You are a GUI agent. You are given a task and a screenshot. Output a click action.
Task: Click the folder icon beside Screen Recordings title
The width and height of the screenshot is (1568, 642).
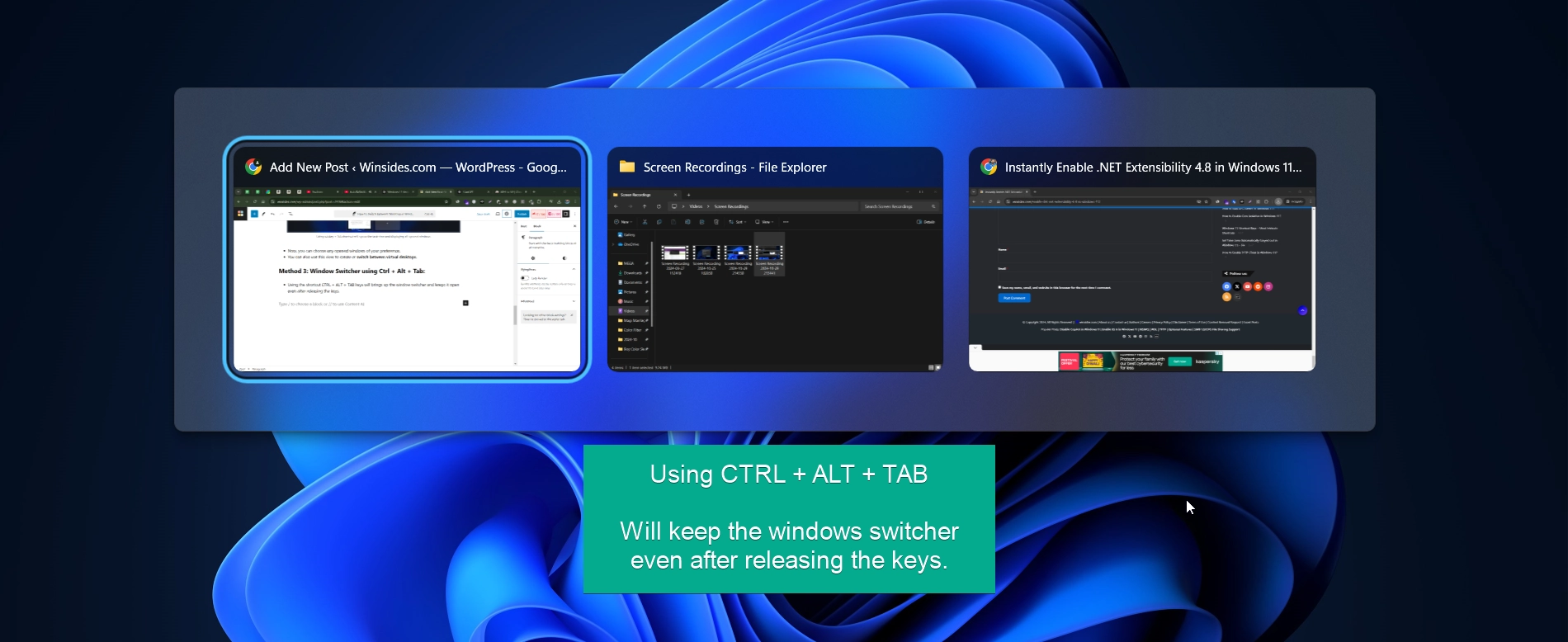(x=627, y=167)
